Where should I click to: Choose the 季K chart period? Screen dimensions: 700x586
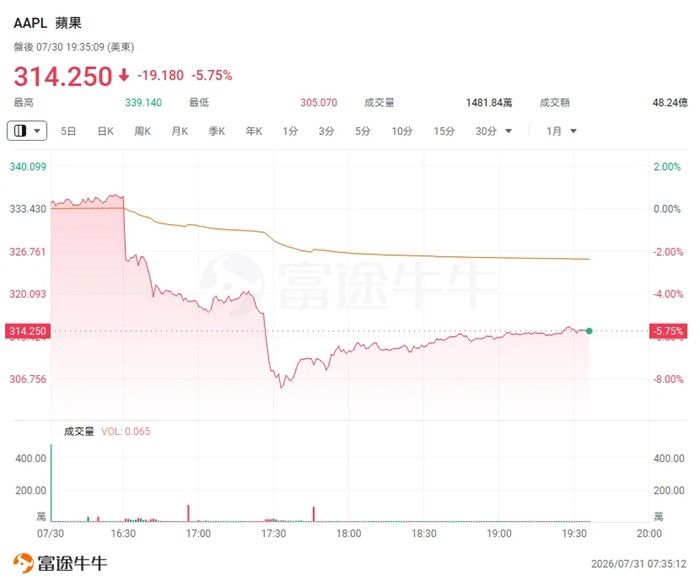coord(217,131)
